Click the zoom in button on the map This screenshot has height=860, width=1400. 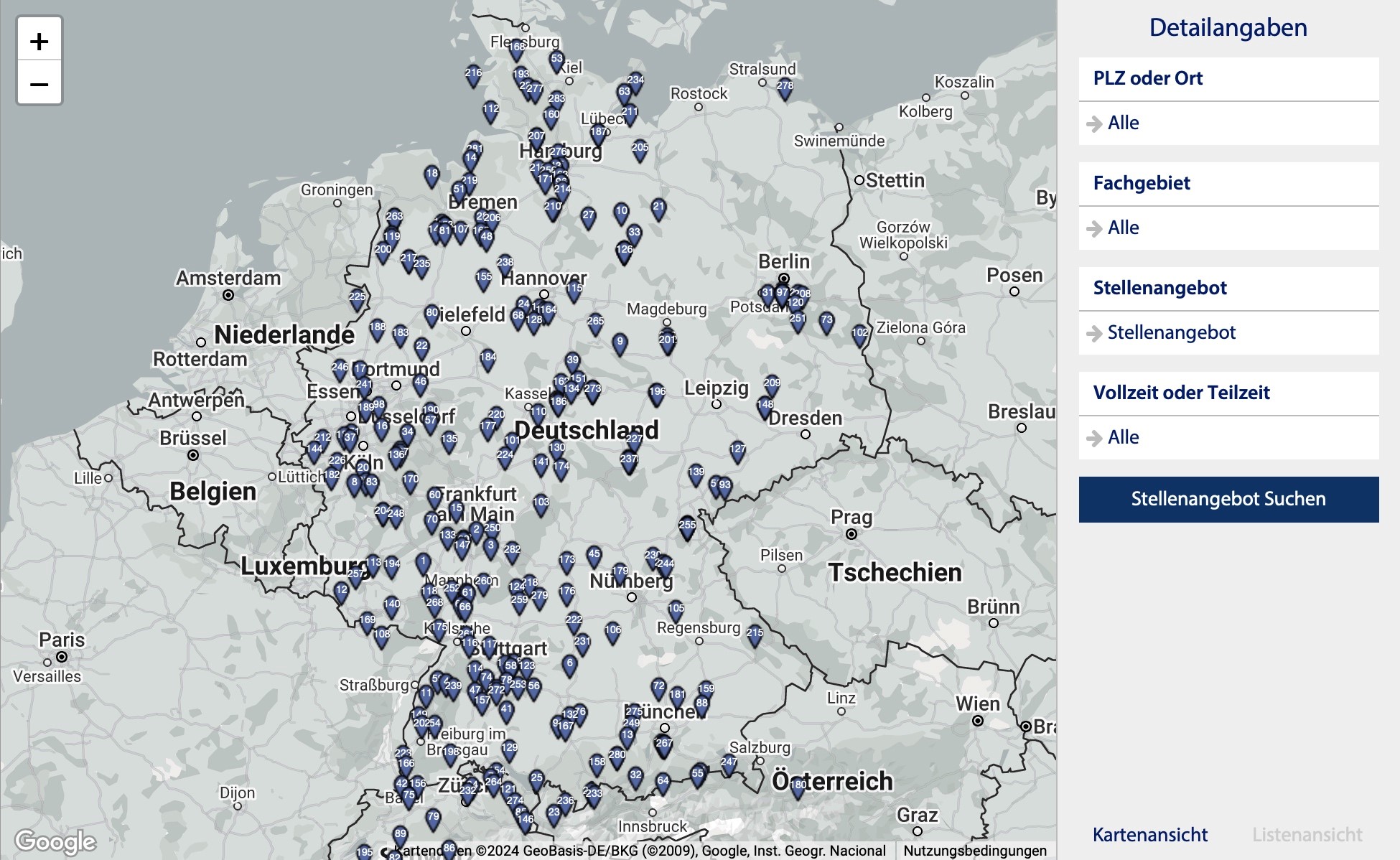click(39, 43)
